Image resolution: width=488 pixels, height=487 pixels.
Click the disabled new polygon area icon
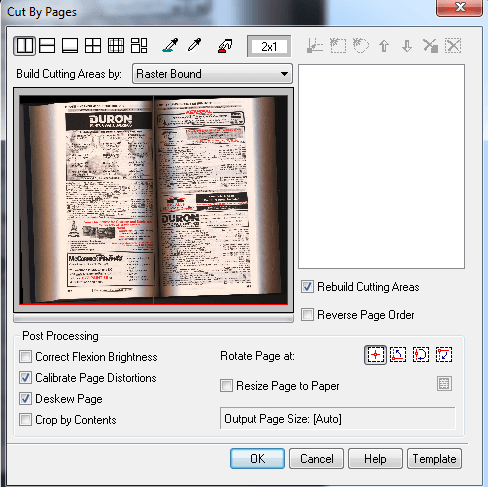tap(361, 46)
